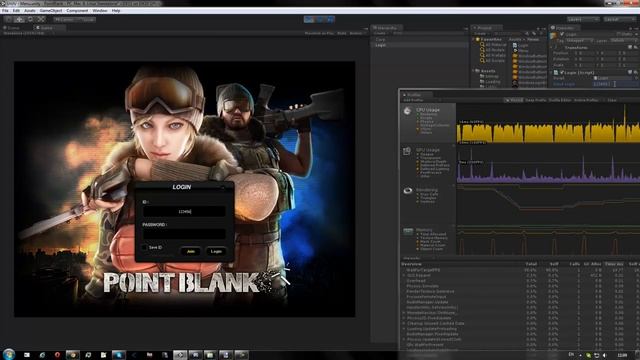The height and width of the screenshot is (360, 640).
Task: Select the Scale tool in Unity toolbar
Action: click(41, 19)
